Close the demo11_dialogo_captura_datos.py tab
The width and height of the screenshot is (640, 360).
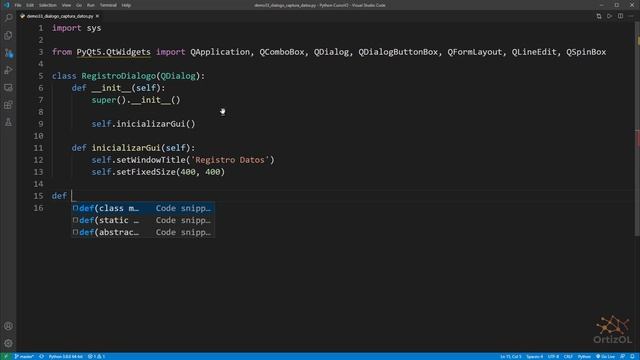[97, 16]
